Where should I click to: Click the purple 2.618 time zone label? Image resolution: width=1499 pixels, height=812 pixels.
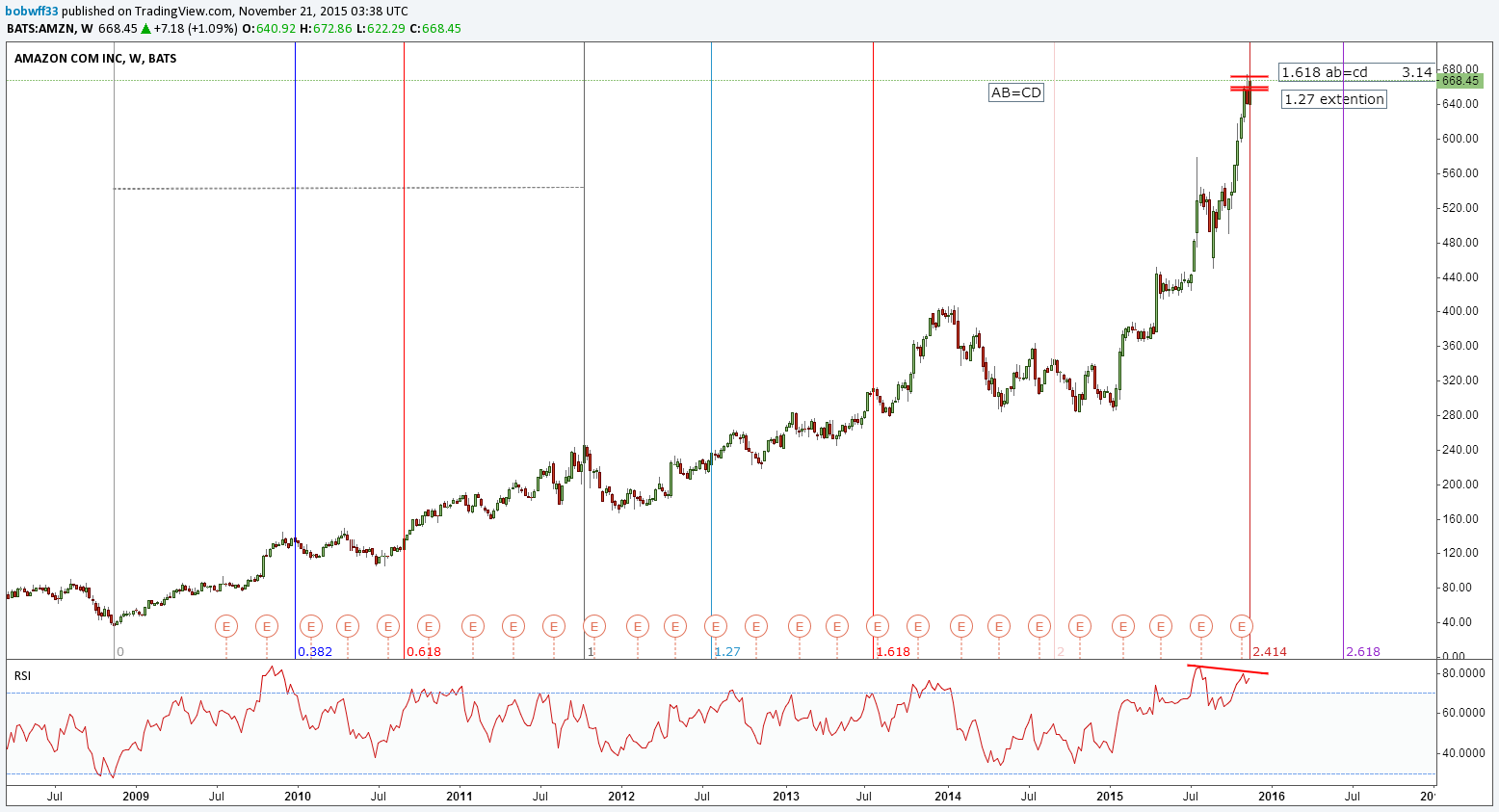(x=1363, y=652)
